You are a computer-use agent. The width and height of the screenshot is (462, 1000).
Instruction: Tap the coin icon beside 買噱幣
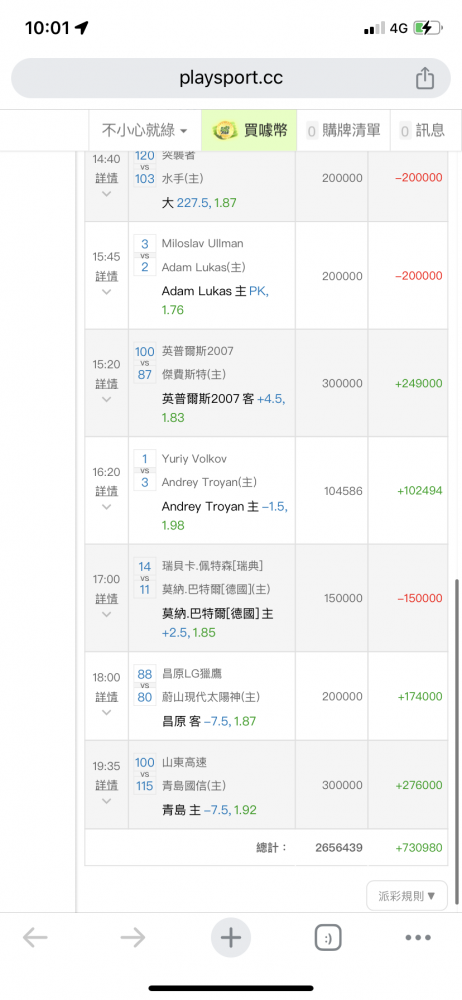pyautogui.click(x=225, y=130)
